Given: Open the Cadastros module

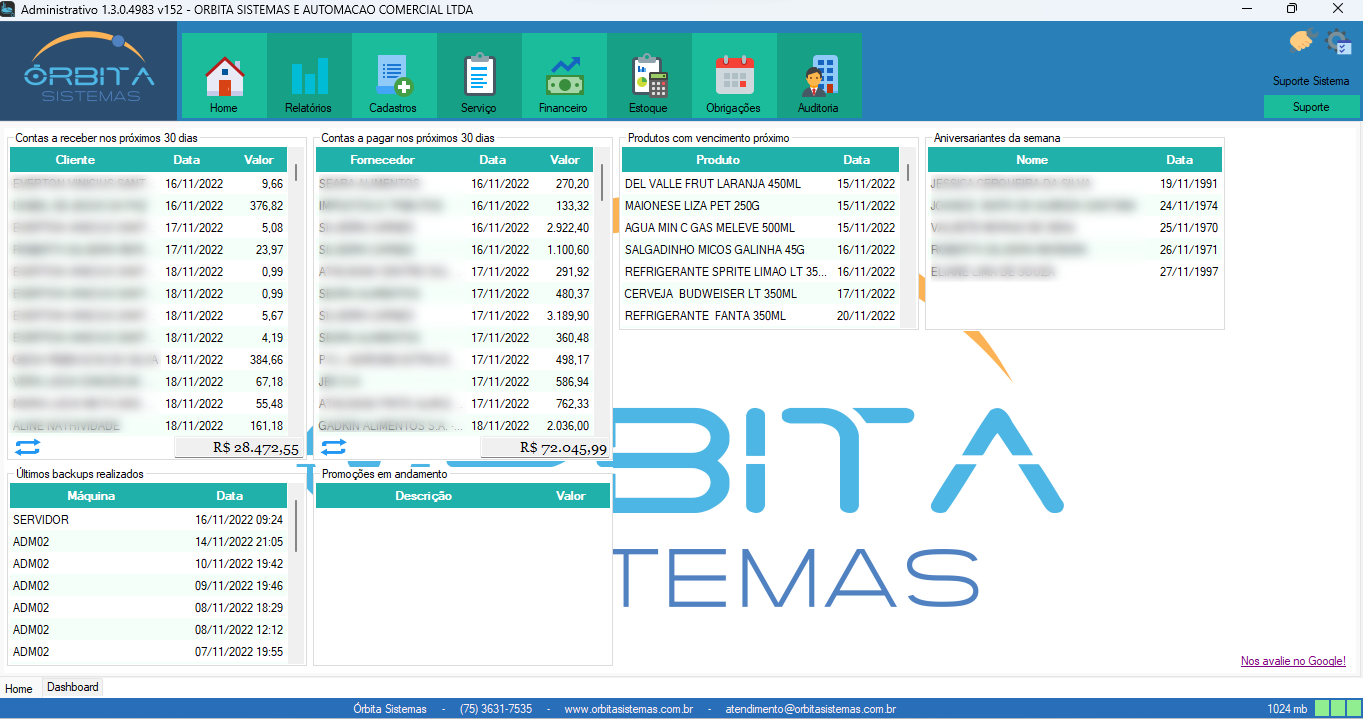Looking at the screenshot, I should pyautogui.click(x=393, y=75).
